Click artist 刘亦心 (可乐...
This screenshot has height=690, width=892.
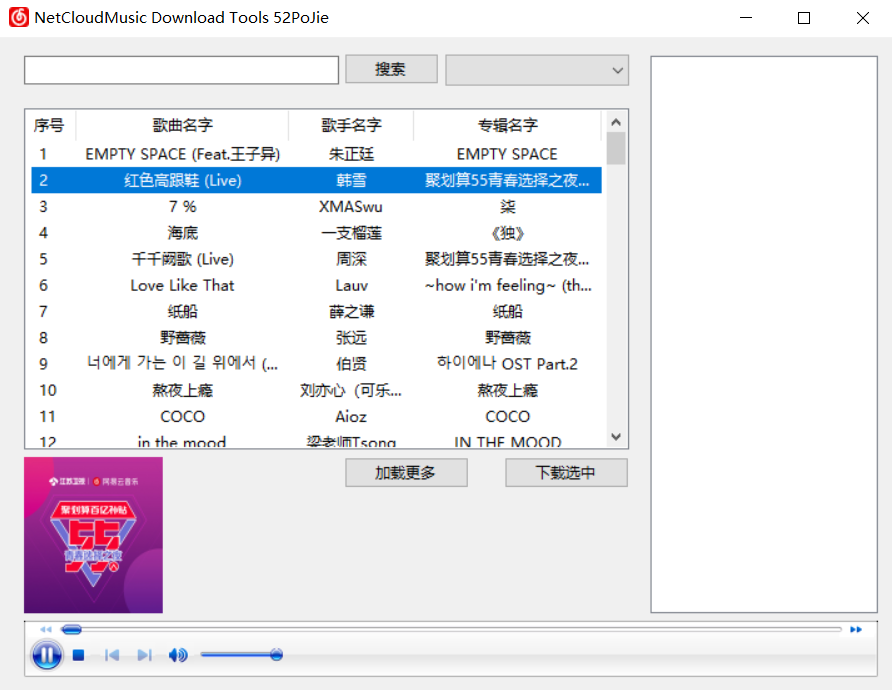click(351, 390)
